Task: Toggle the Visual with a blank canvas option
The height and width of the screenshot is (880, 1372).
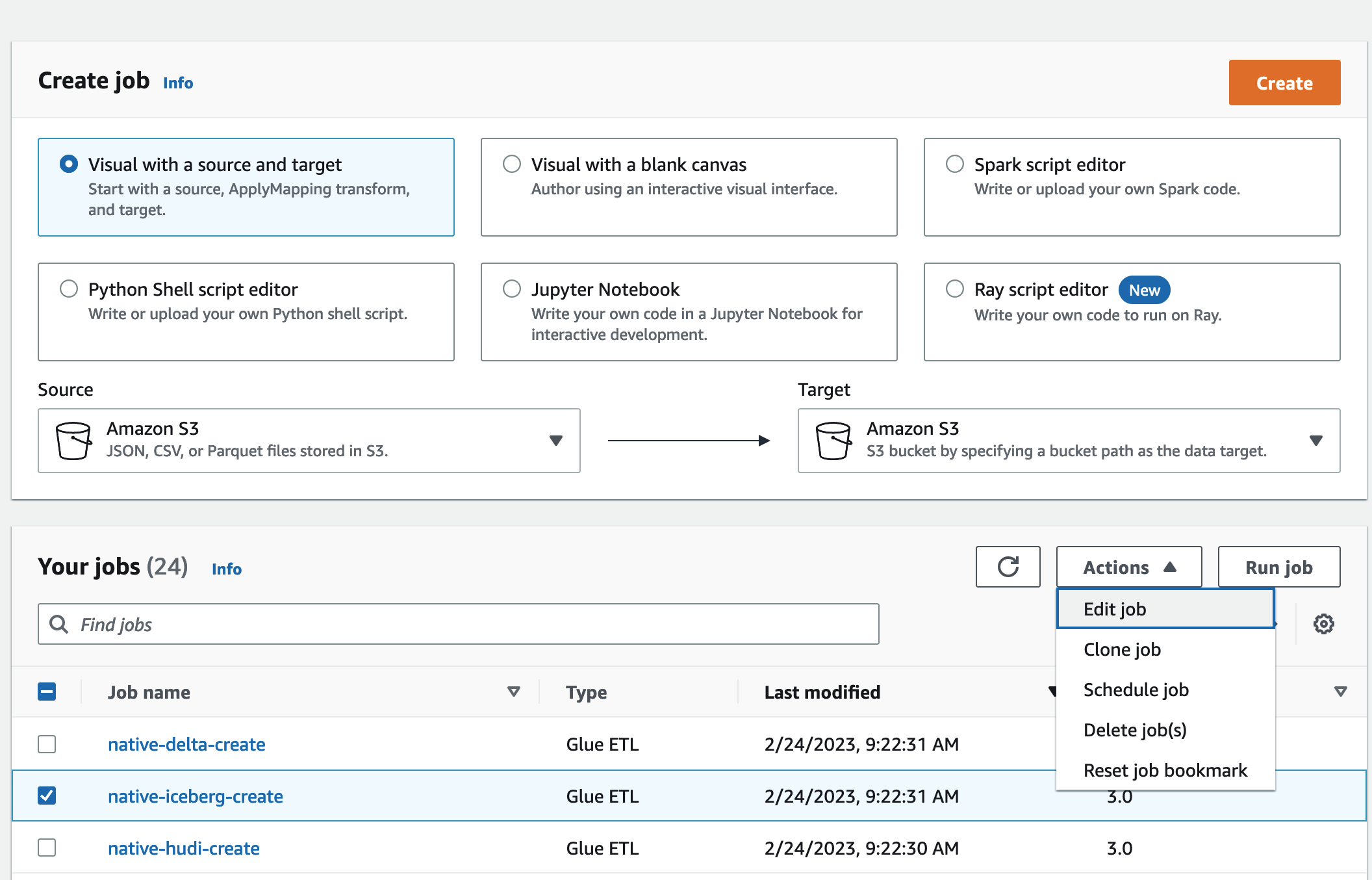Action: pyautogui.click(x=511, y=162)
